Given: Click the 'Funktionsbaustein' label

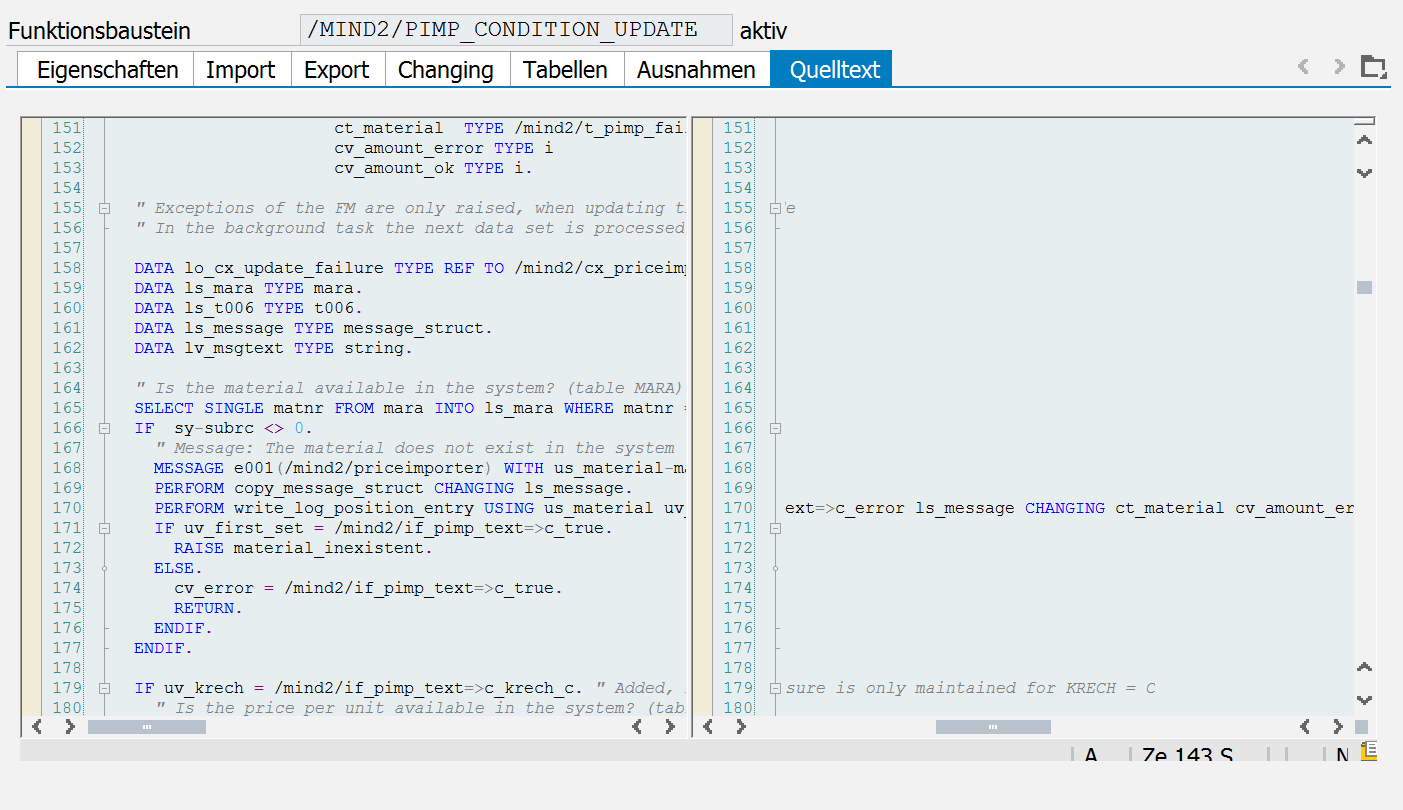Looking at the screenshot, I should click(99, 31).
